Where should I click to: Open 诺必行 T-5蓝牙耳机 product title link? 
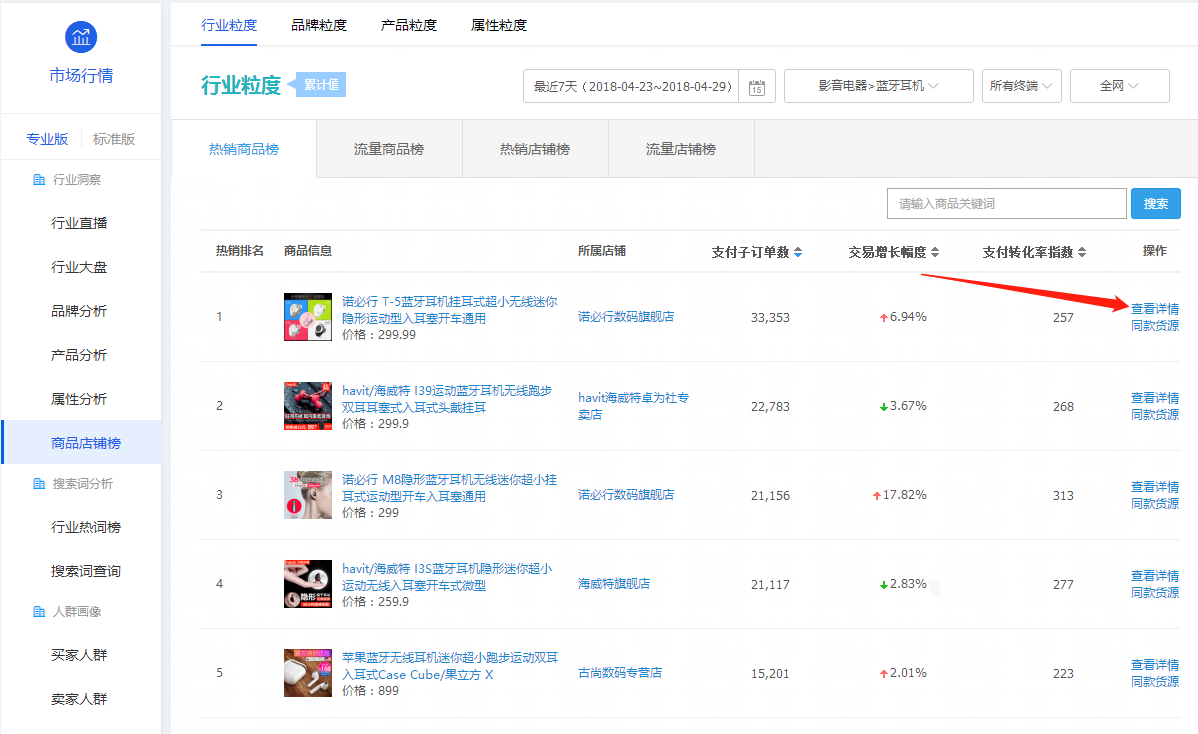(449, 309)
